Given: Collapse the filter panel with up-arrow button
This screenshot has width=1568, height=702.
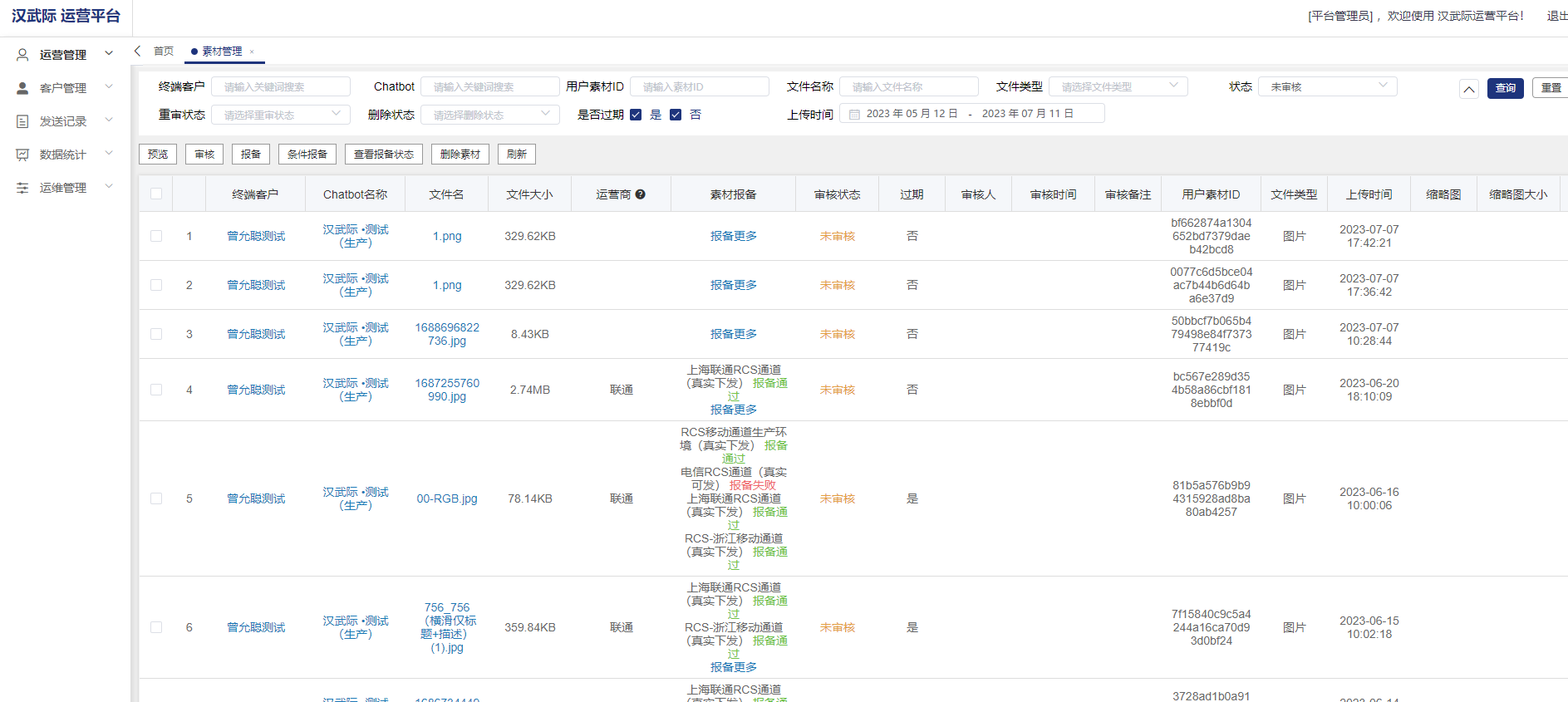Looking at the screenshot, I should tap(1469, 89).
